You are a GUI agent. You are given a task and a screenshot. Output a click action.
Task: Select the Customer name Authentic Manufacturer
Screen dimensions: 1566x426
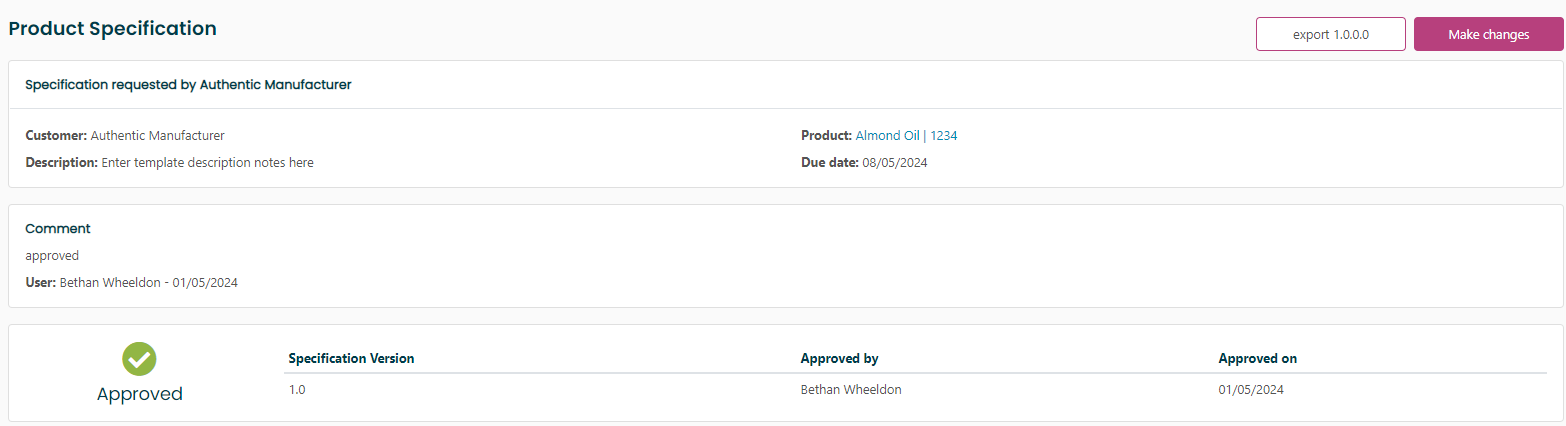coord(157,136)
